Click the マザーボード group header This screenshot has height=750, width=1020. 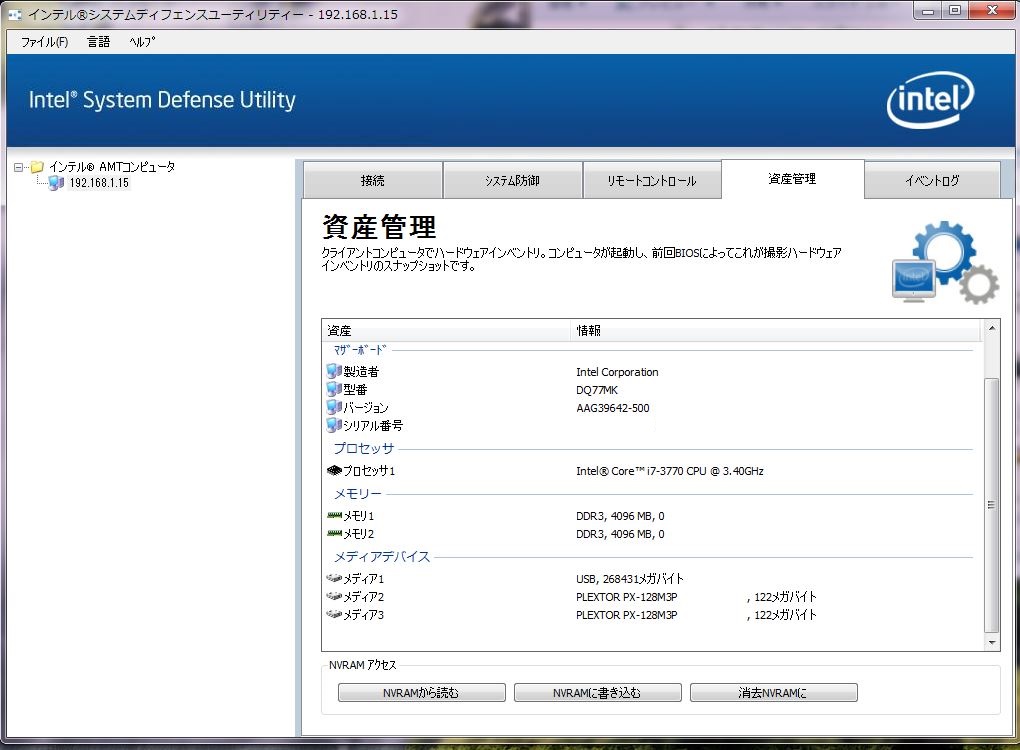(360, 350)
